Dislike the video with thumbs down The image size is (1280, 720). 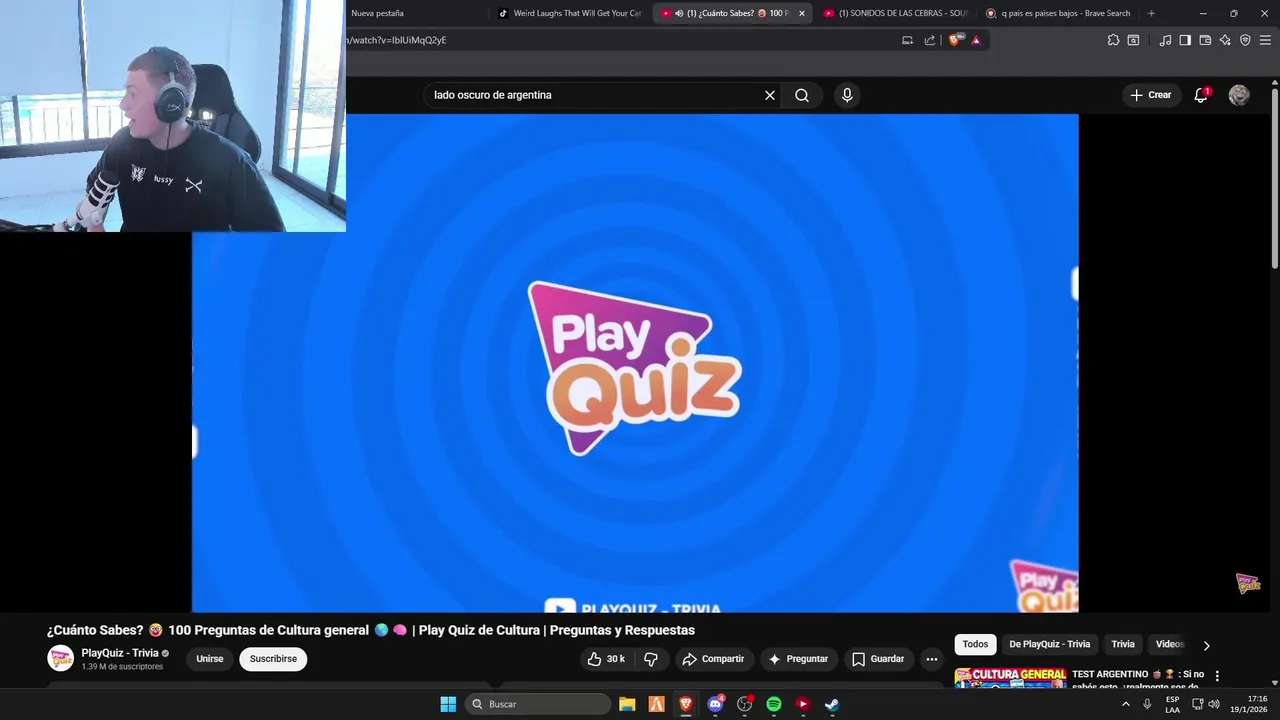pos(651,659)
